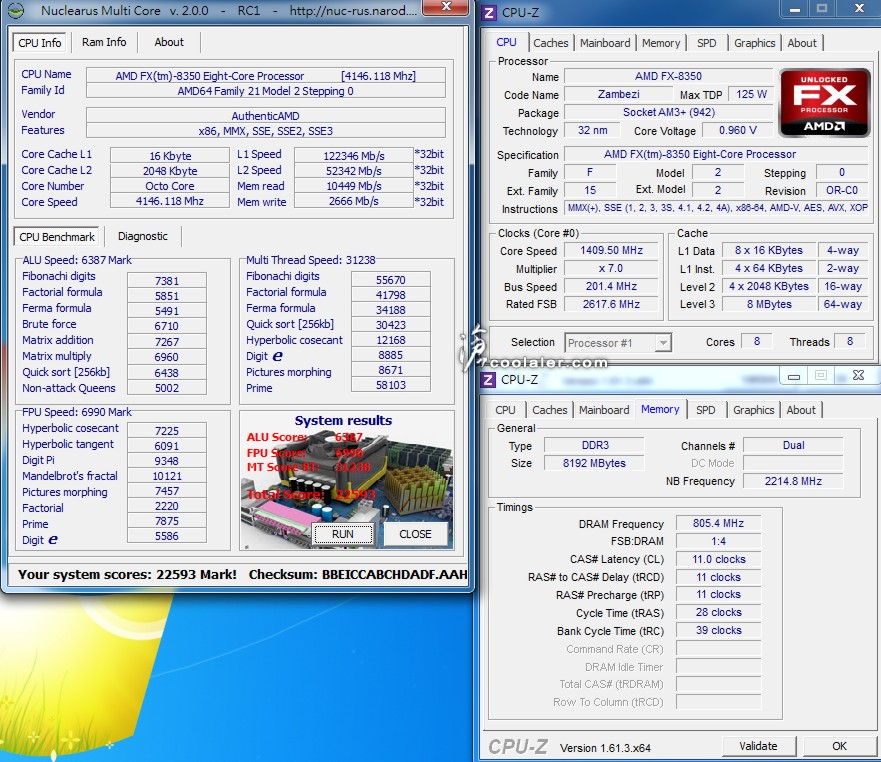Viewport: 881px width, 762px height.
Task: Click the CPU-Z icon in Memory window title bar
Action: click(x=488, y=380)
